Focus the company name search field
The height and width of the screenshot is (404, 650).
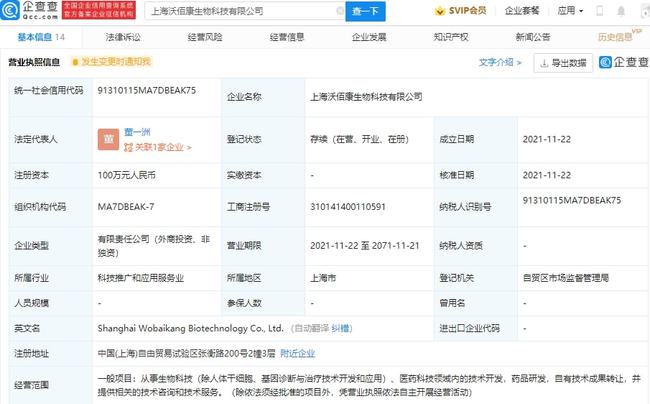tap(245, 11)
